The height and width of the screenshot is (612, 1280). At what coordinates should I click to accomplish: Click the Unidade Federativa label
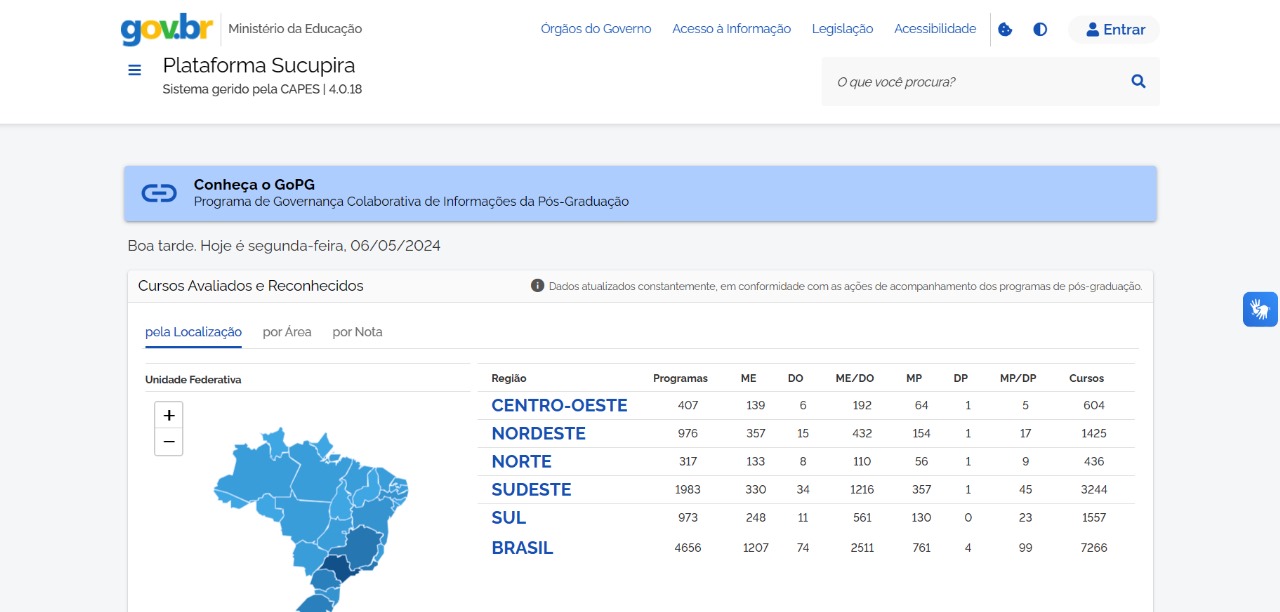point(193,379)
